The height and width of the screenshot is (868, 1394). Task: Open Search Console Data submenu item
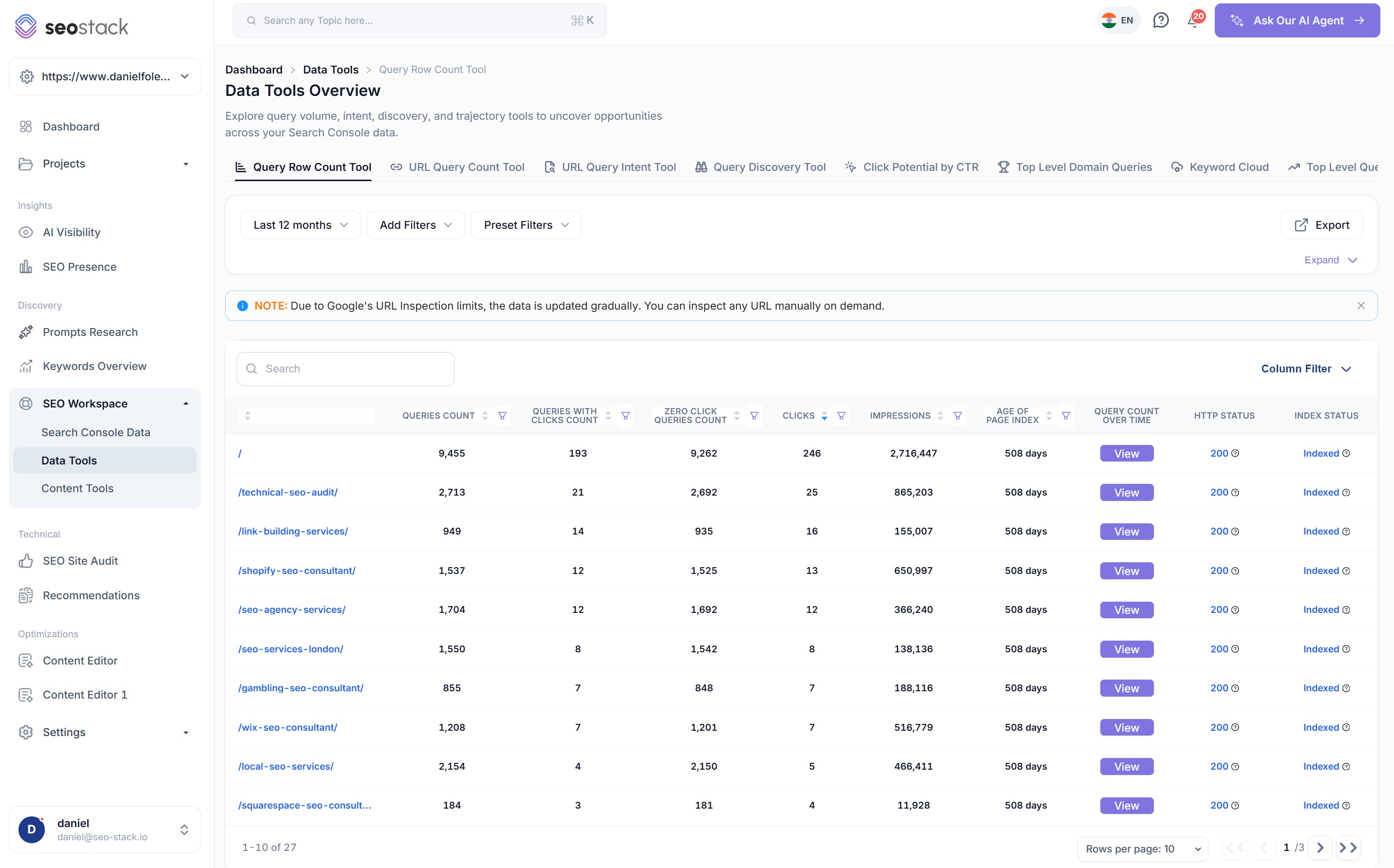pos(96,432)
